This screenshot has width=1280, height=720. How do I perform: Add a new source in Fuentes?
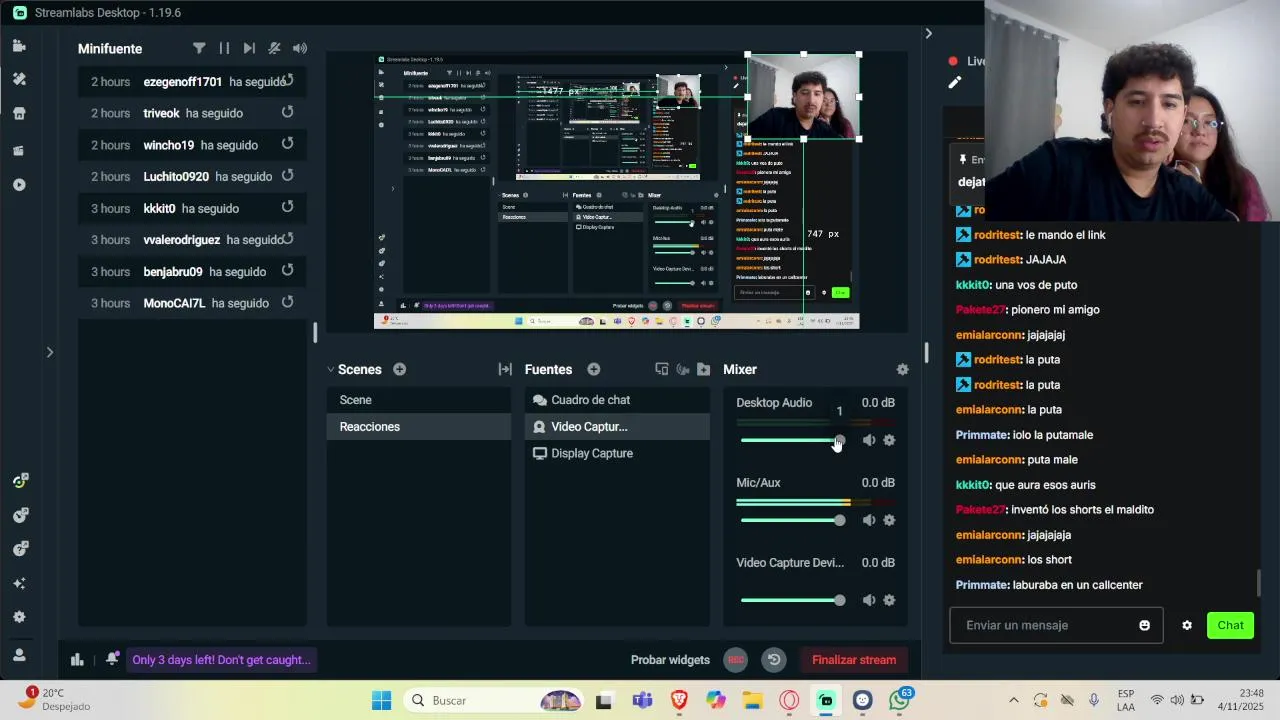pos(593,369)
